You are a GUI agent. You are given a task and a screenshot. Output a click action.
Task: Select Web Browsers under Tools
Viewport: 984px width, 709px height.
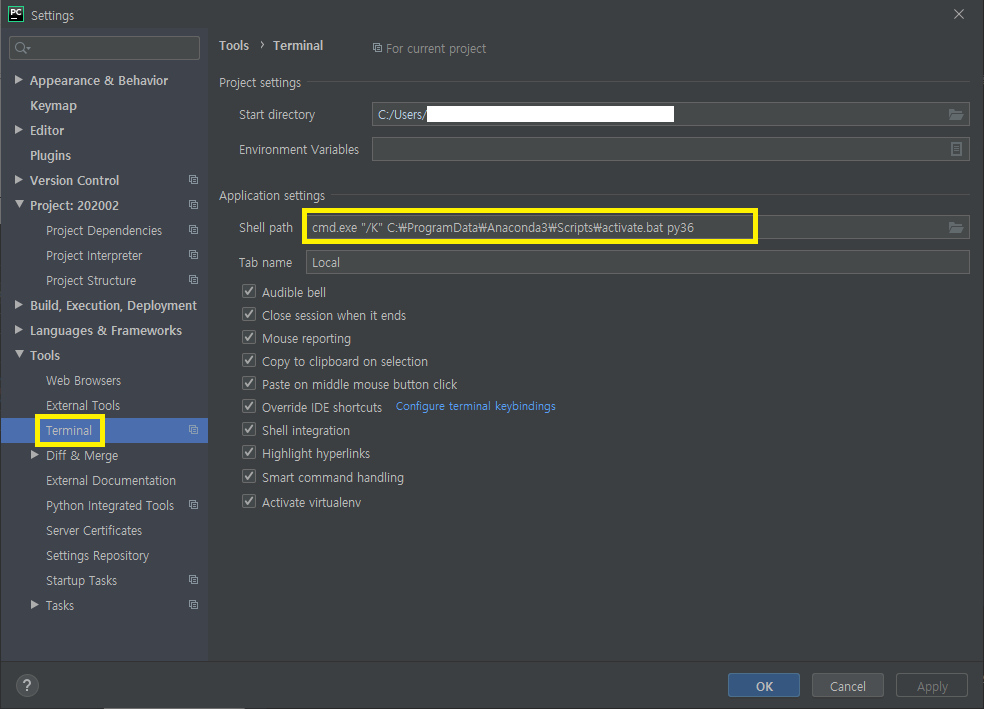pos(83,380)
